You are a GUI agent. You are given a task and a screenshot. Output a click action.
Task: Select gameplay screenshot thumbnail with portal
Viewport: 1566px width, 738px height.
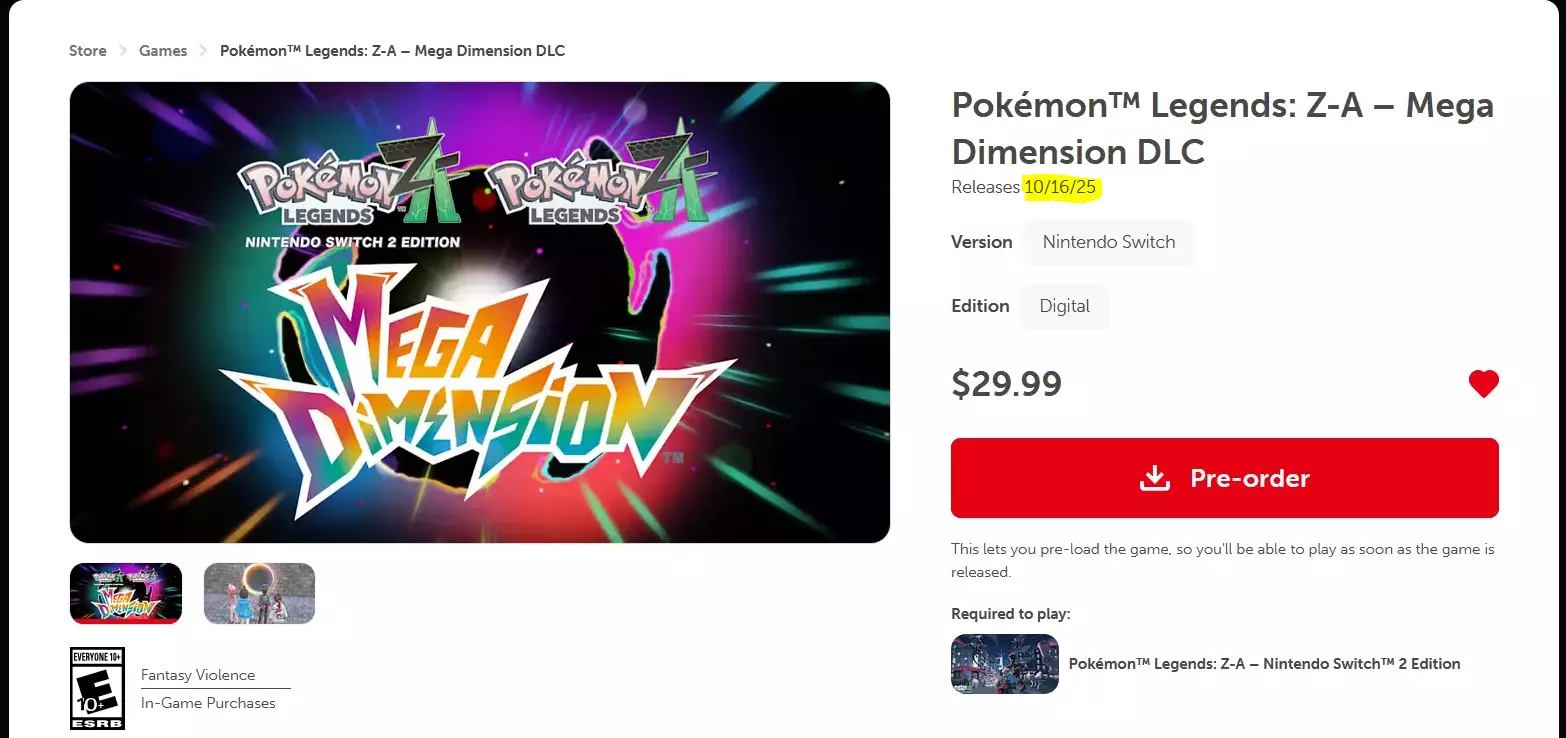click(259, 593)
